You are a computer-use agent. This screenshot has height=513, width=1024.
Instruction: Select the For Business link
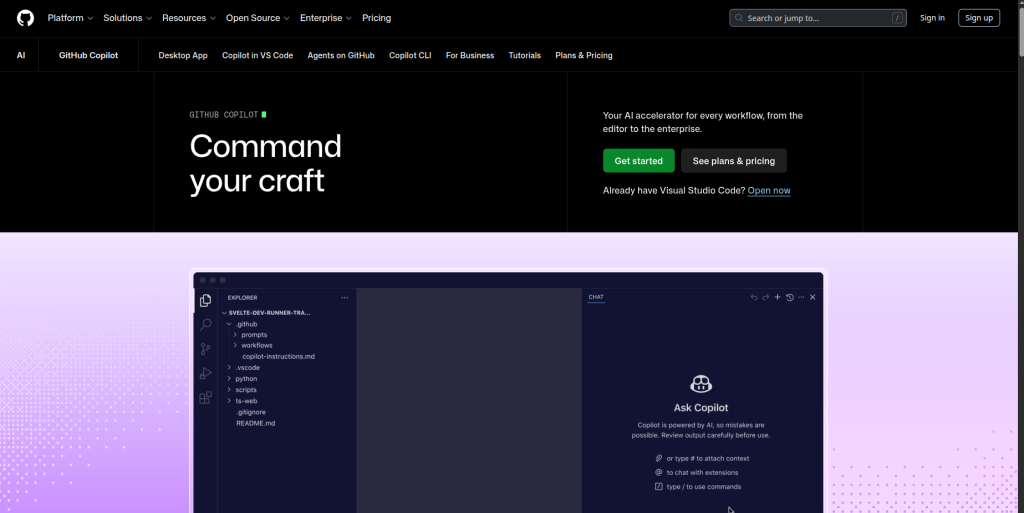tap(470, 55)
